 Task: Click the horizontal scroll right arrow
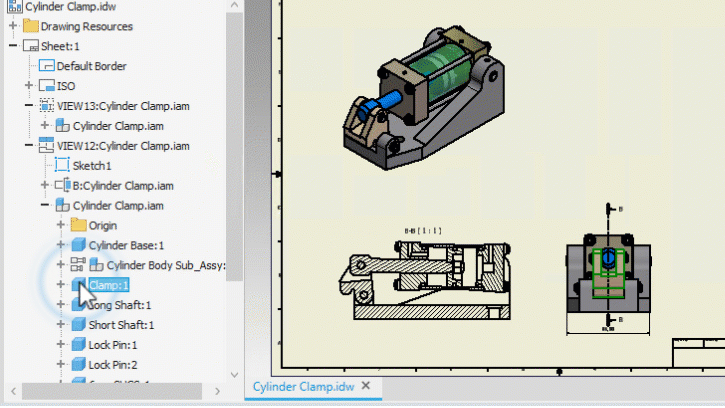[217, 391]
